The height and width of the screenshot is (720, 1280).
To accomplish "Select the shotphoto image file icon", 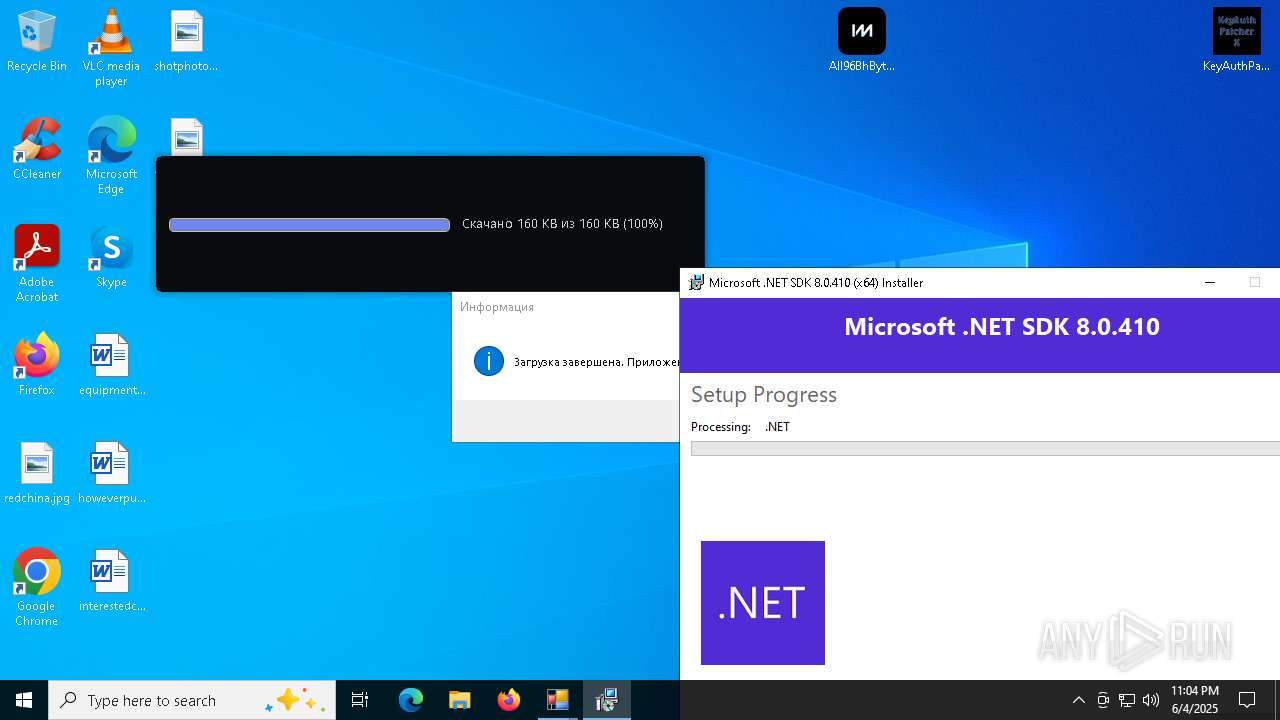I will coord(186,41).
